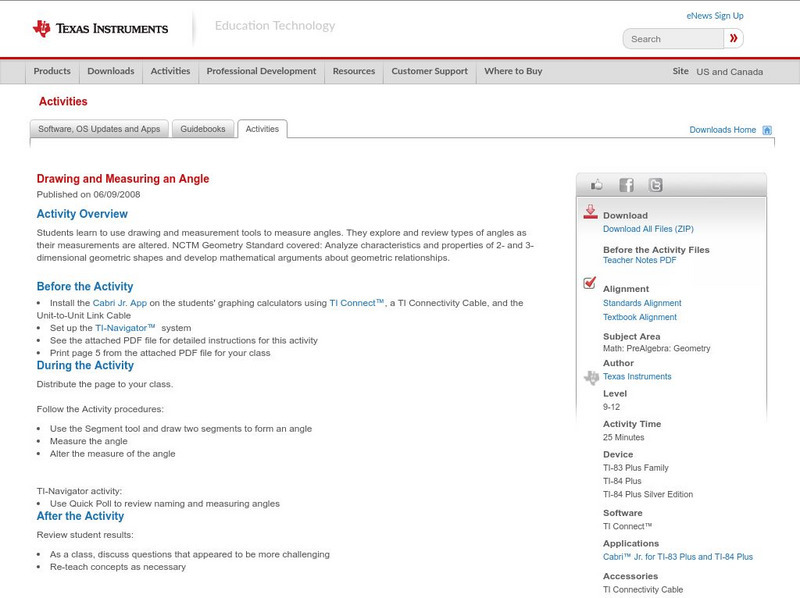Image resolution: width=800 pixels, height=598 pixels.
Task: Open the Where to Buy menu
Action: (x=513, y=71)
